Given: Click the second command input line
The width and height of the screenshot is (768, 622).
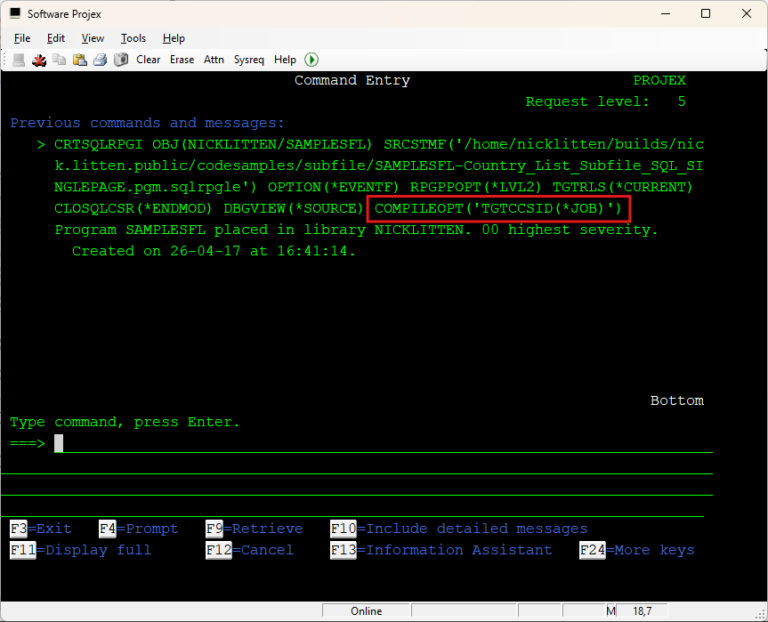Looking at the screenshot, I should (x=357, y=464).
